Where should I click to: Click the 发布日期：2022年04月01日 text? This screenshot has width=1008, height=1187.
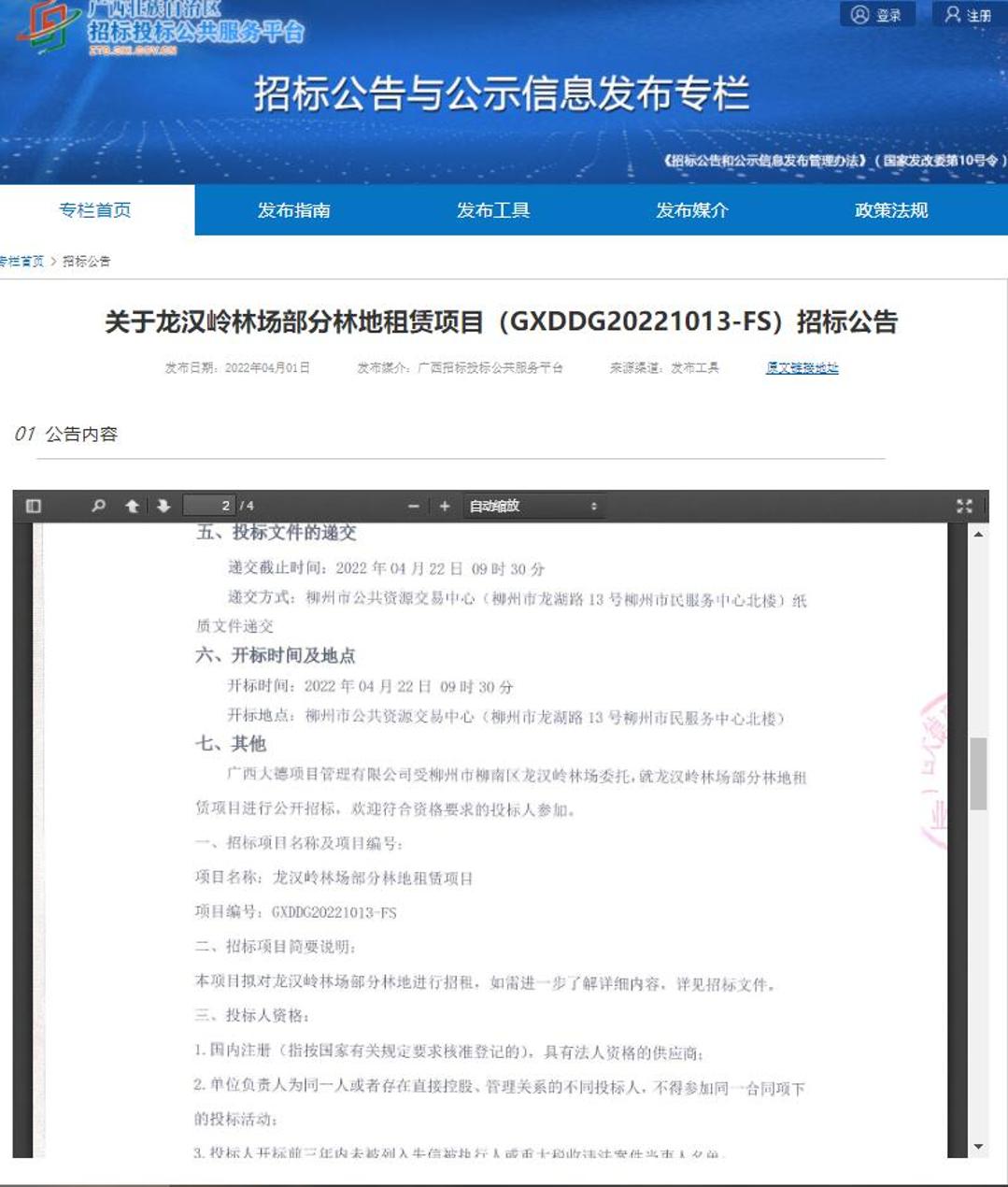coord(237,368)
